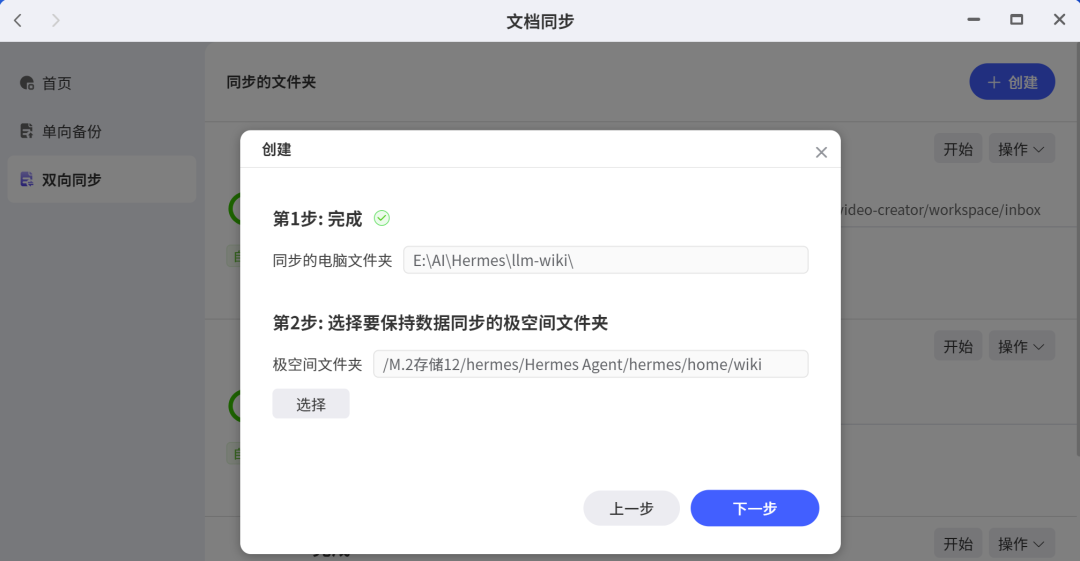
Task: Click the right-side vertical scrollbar
Action: tap(1077, 248)
